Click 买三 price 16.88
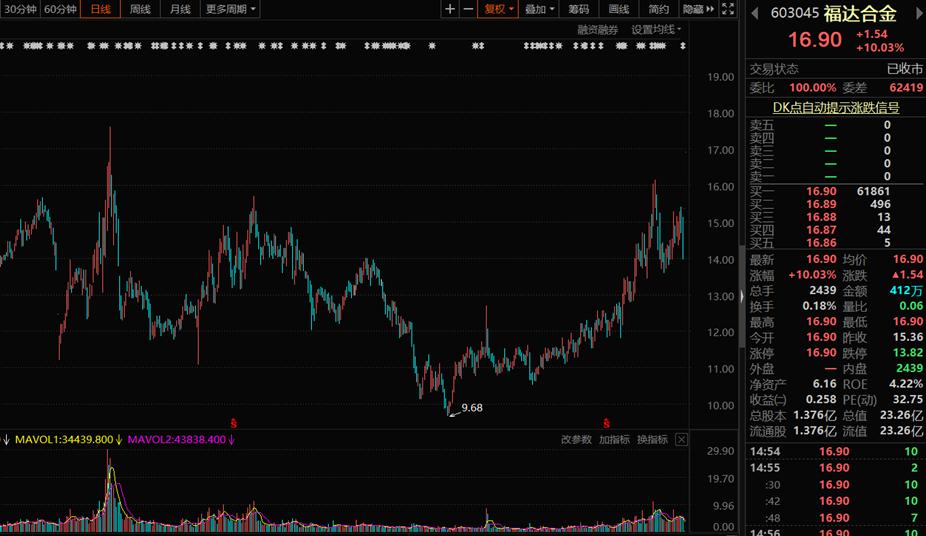 click(x=821, y=217)
